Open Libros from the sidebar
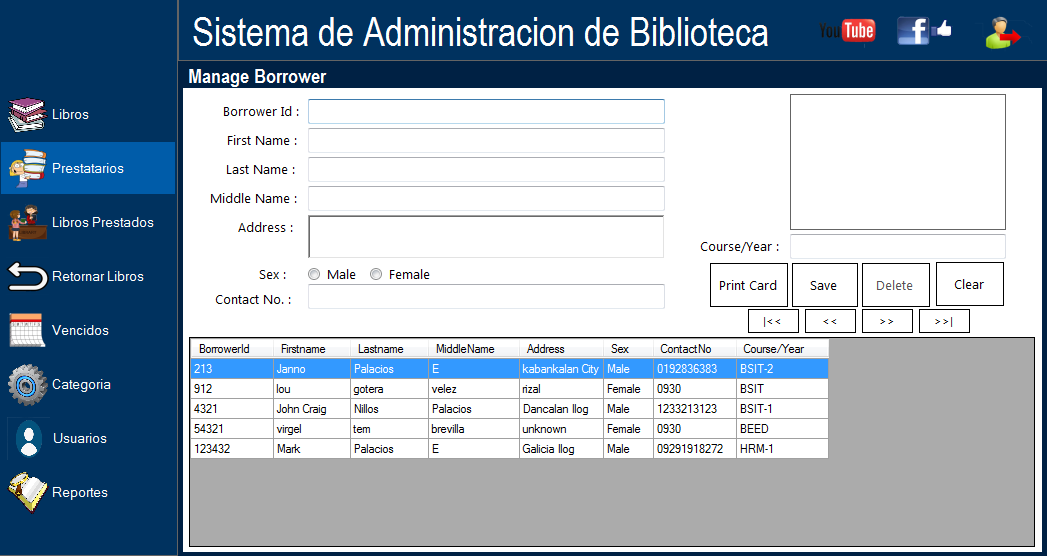Viewport: 1047px width, 556px height. coord(70,115)
